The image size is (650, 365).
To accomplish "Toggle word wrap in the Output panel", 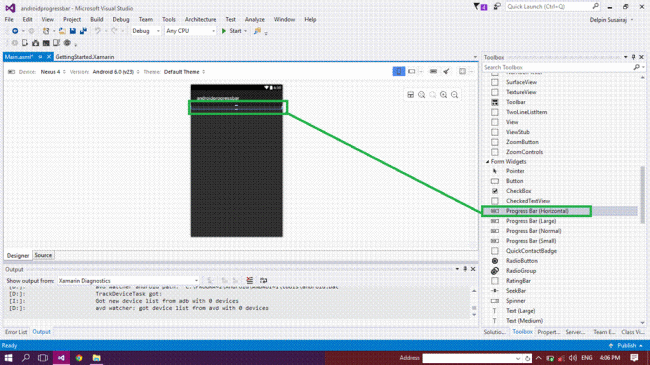I will (x=264, y=281).
